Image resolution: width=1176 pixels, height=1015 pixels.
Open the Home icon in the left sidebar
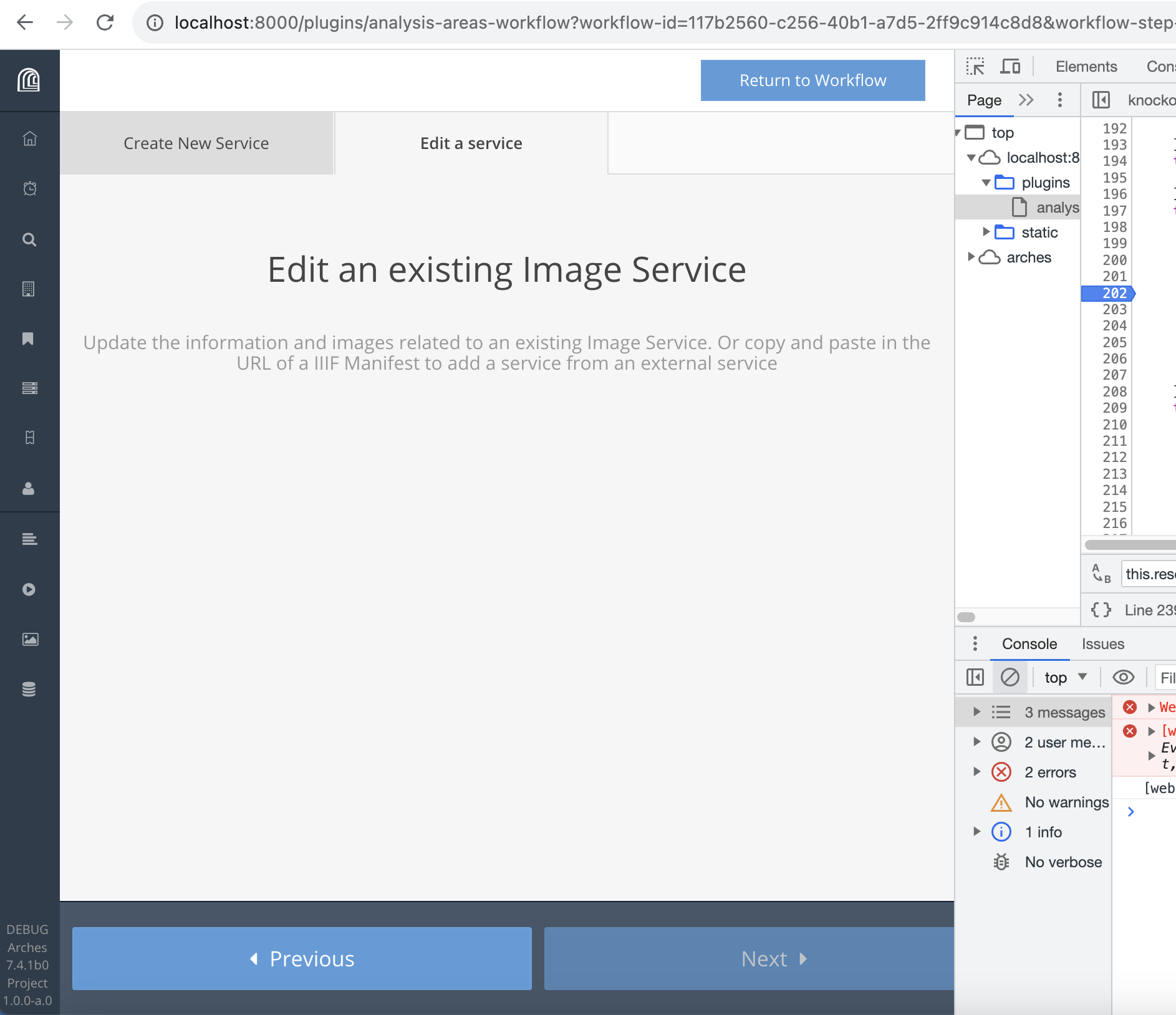29,139
